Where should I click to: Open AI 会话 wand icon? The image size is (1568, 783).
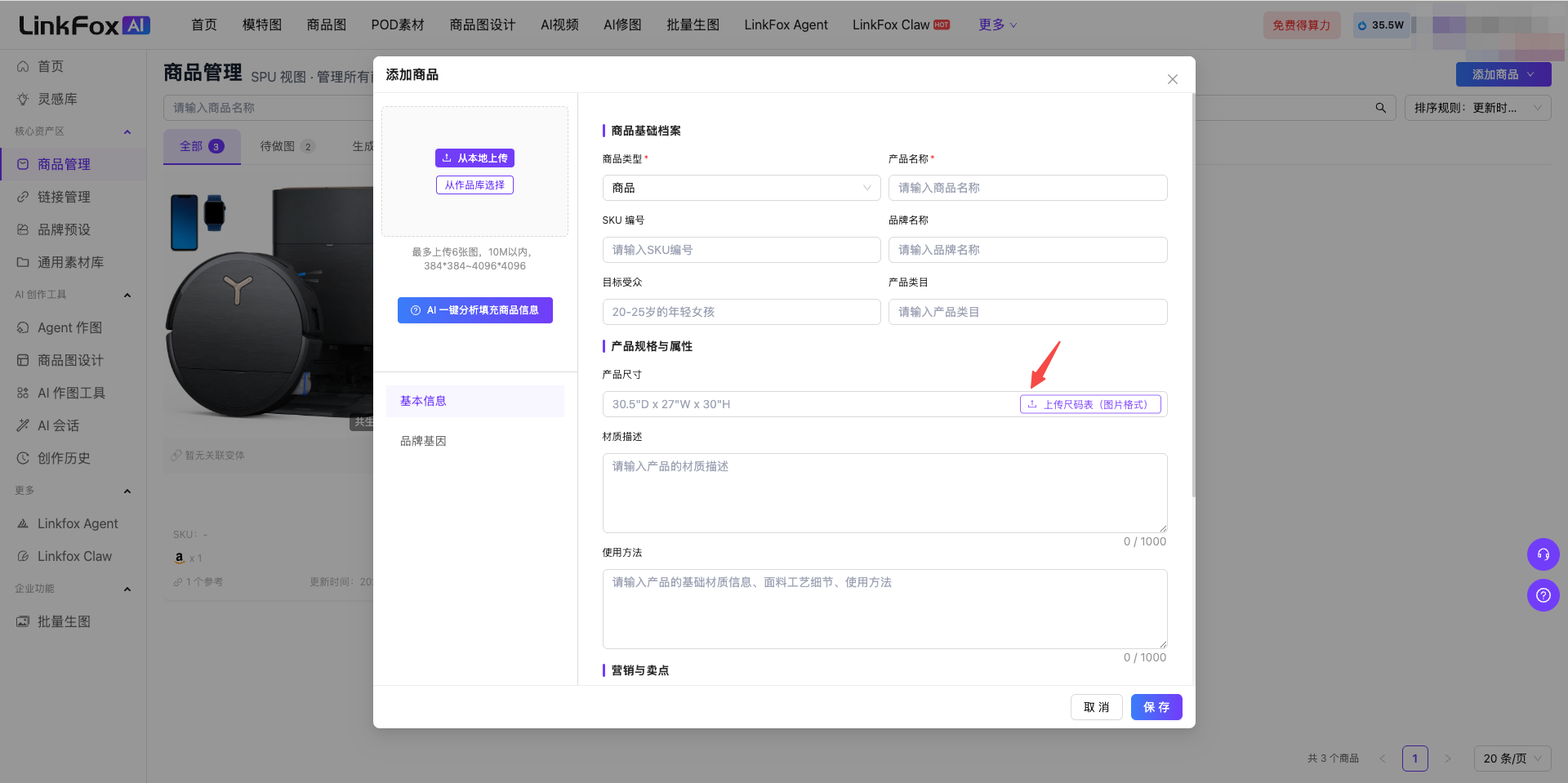23,425
